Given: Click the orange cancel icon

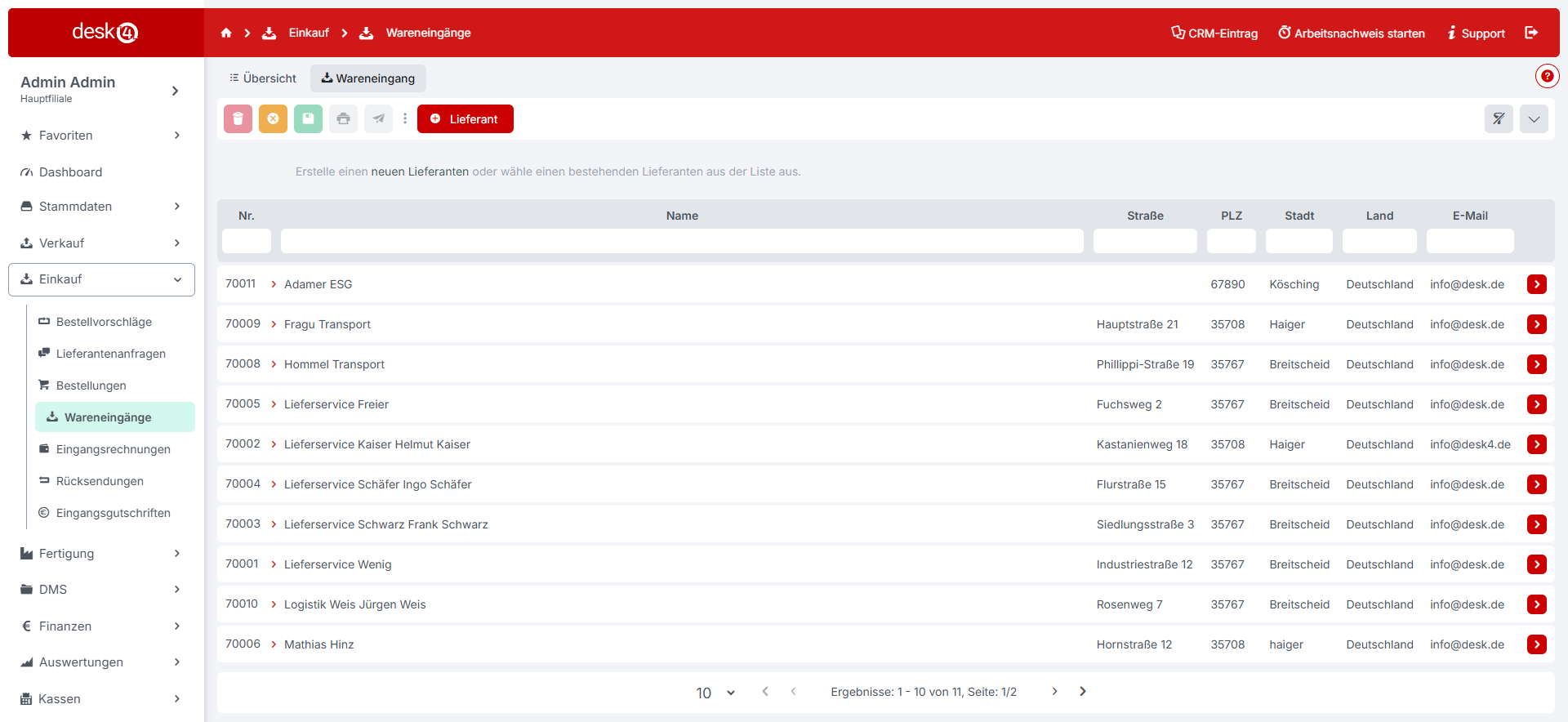Looking at the screenshot, I should [x=273, y=119].
